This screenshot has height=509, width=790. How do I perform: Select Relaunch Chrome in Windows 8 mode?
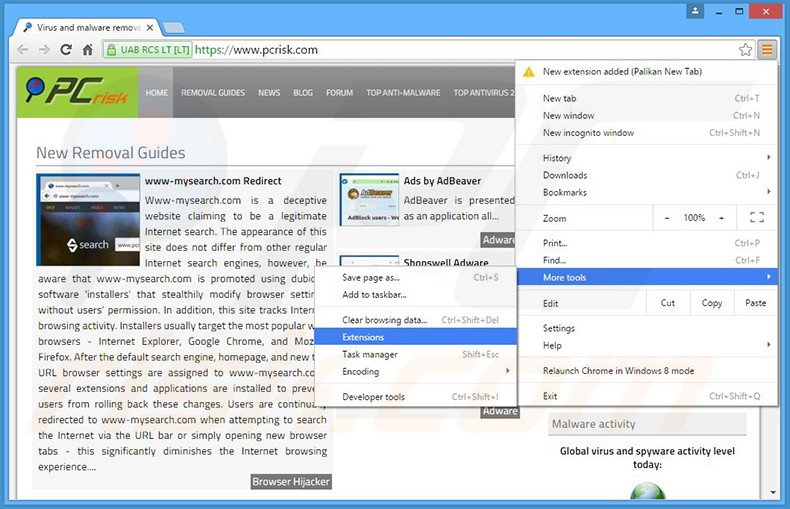646,370
